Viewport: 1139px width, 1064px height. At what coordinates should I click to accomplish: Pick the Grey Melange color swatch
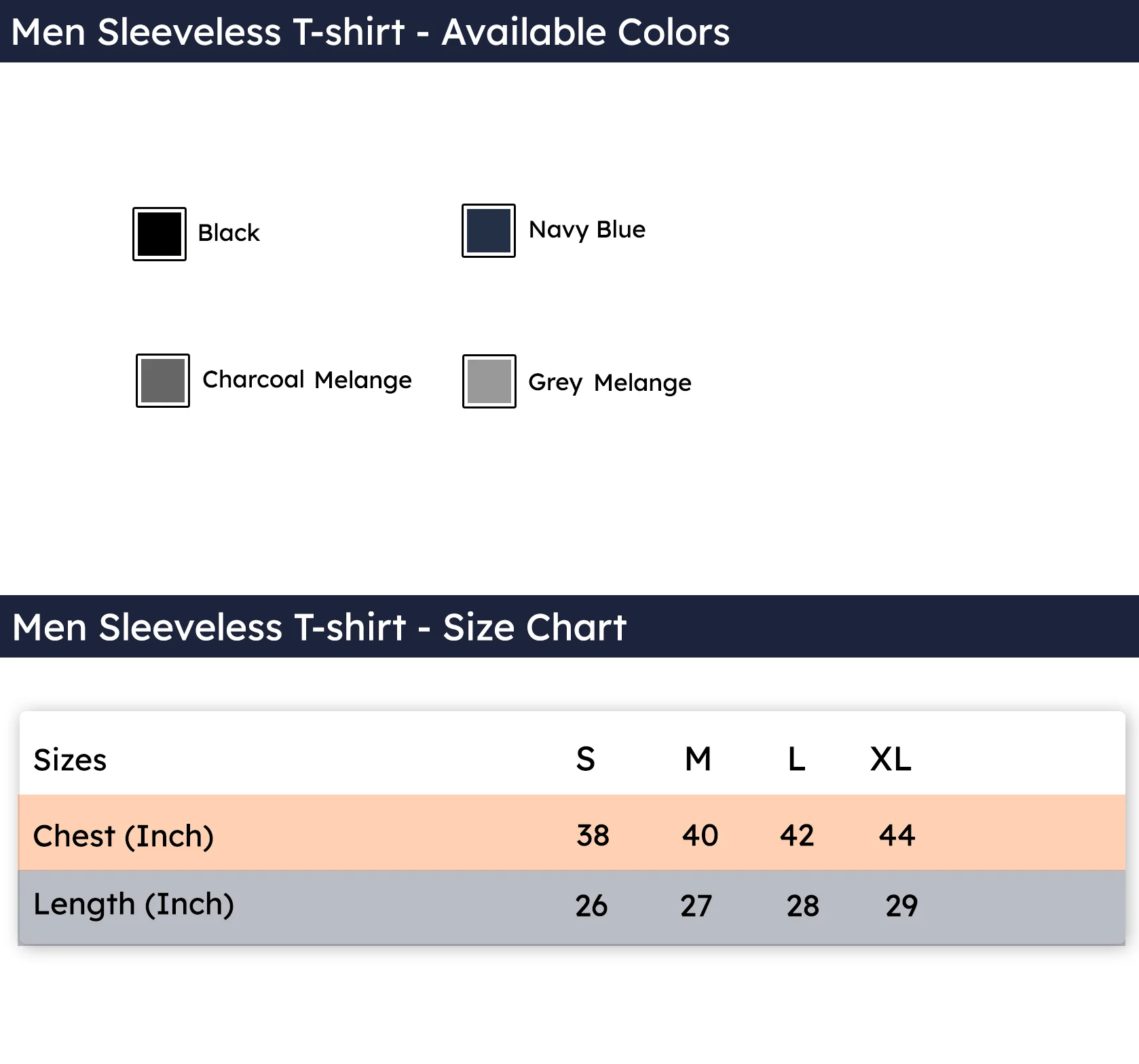(x=489, y=381)
